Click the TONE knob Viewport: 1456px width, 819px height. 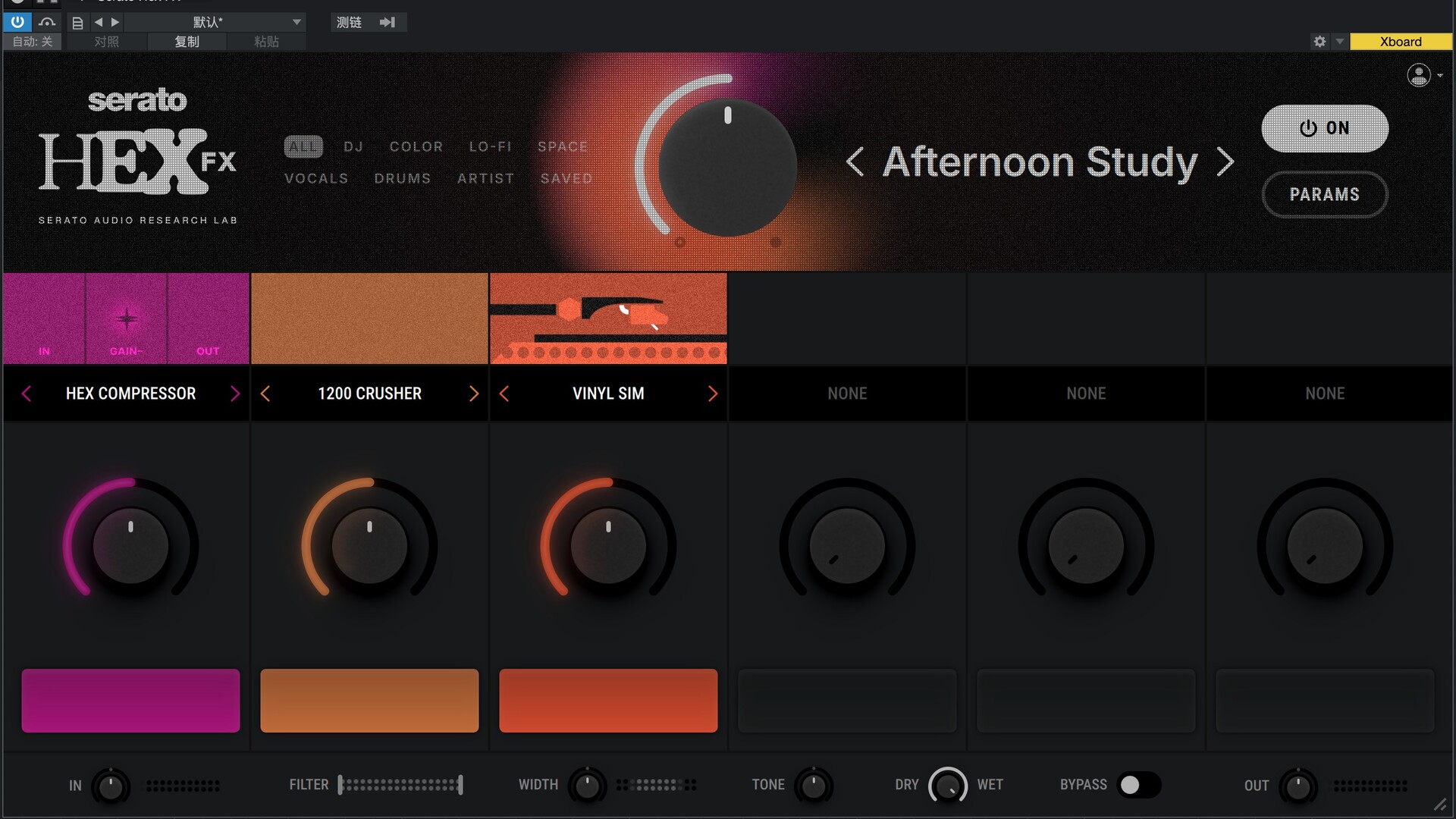point(814,786)
